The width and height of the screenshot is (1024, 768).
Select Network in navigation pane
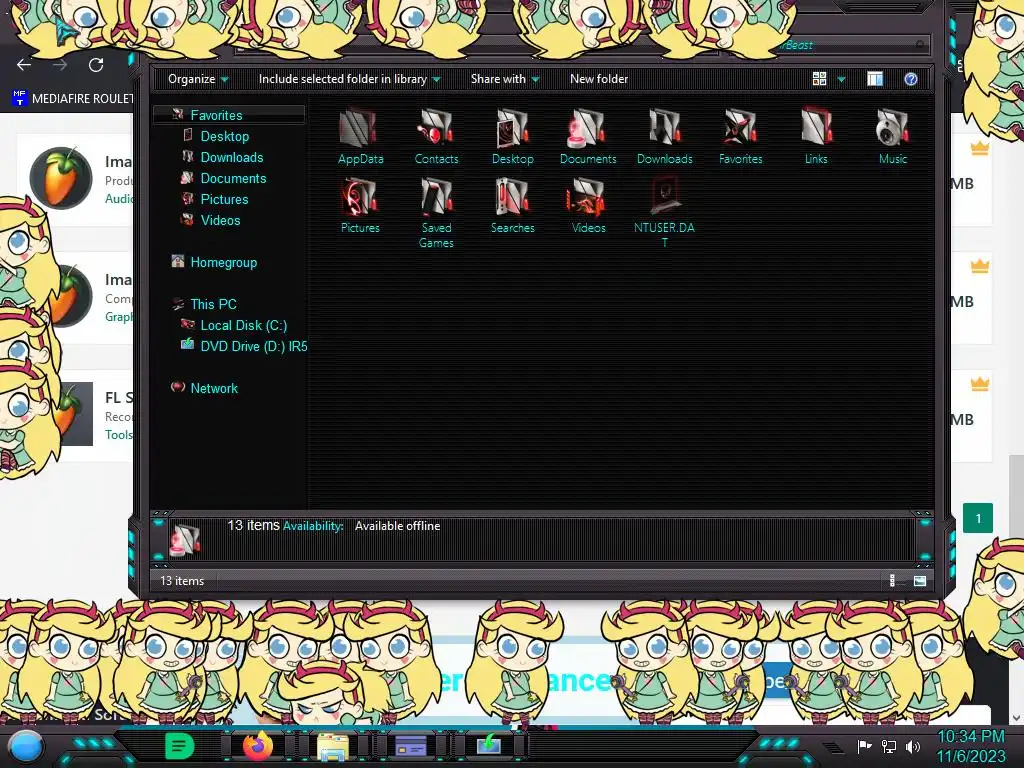click(214, 388)
